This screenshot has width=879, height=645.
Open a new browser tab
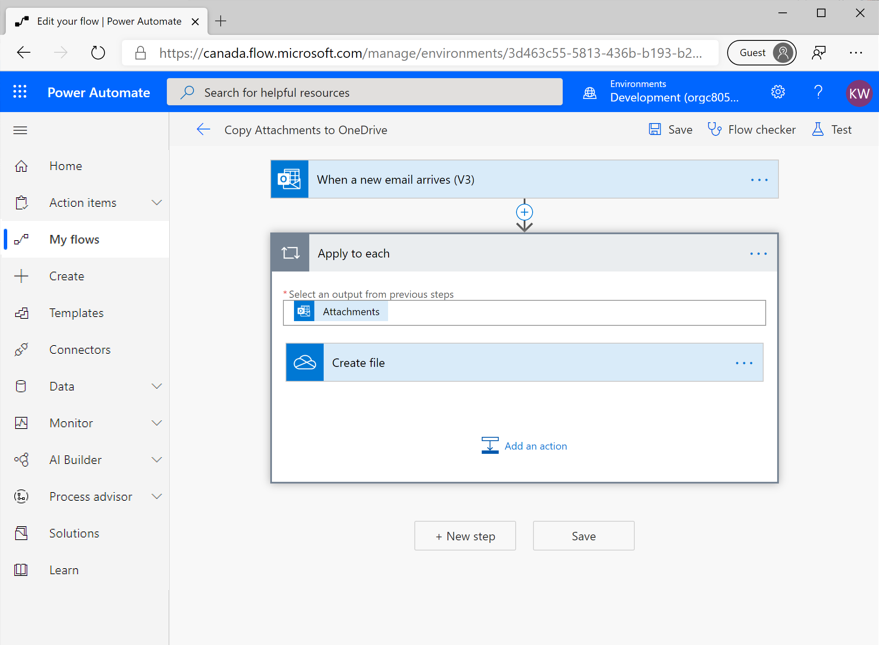coord(221,21)
